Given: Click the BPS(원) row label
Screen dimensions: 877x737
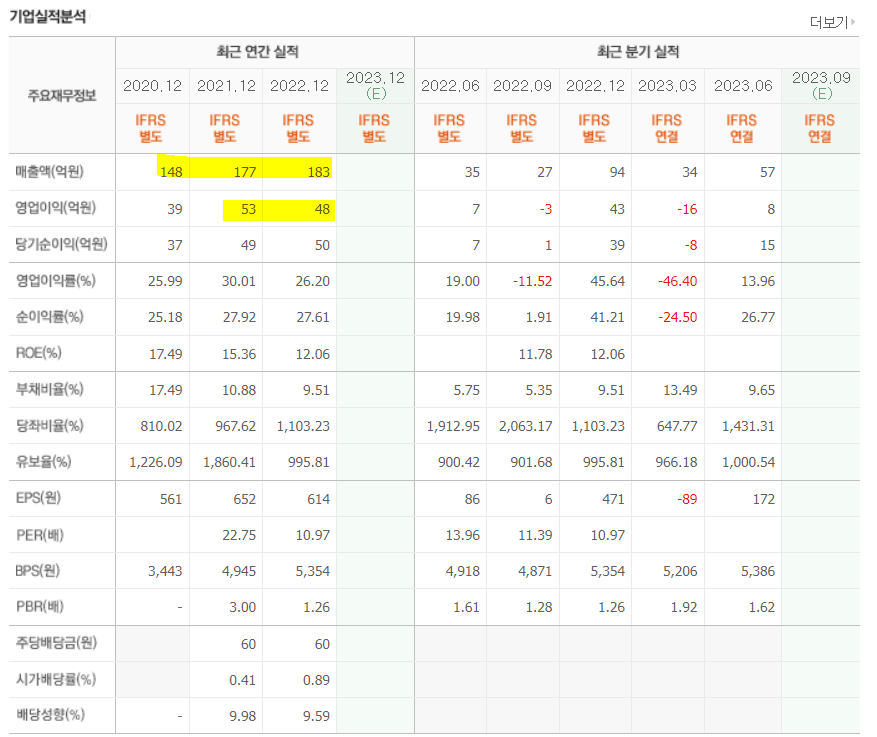Looking at the screenshot, I should pyautogui.click(x=37, y=570).
